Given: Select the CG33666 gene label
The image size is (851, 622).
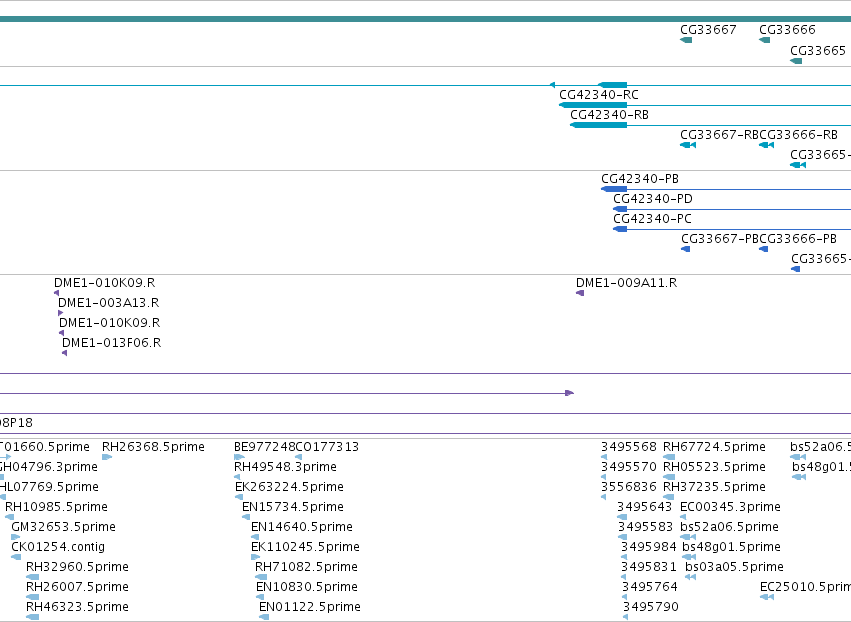Looking at the screenshot, I should coord(787,30).
